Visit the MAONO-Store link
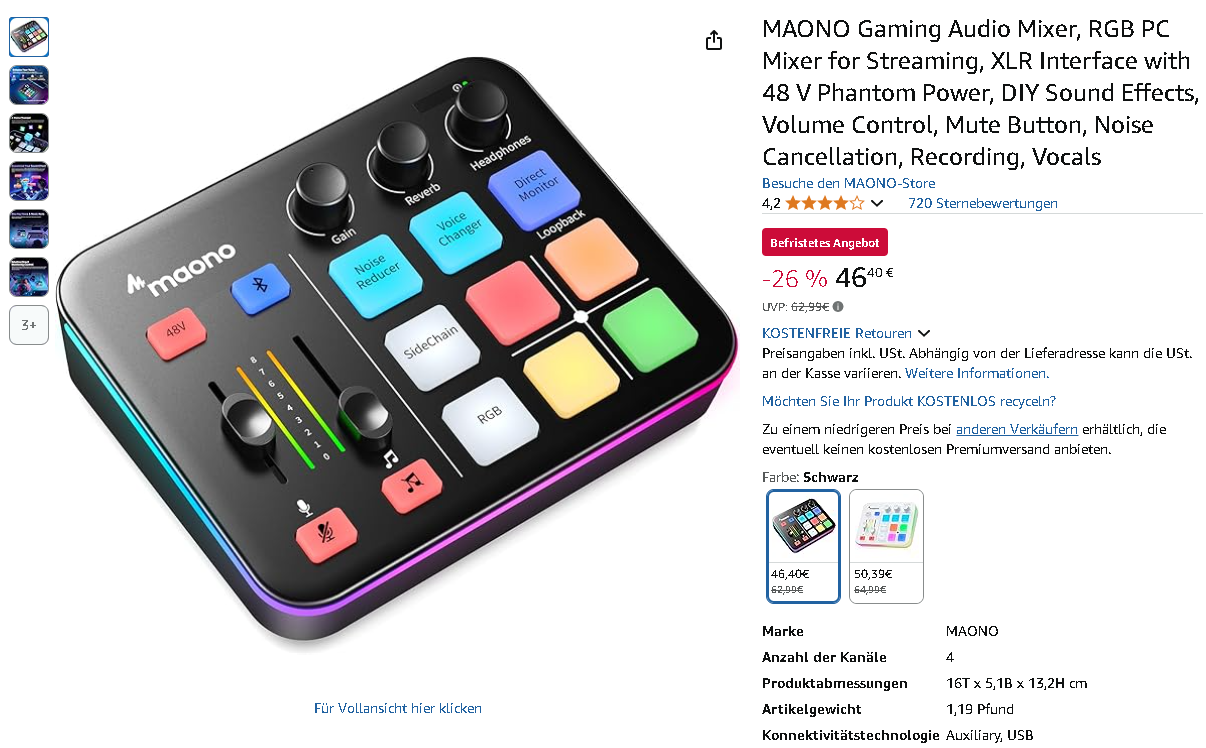This screenshot has width=1206, height=748. click(849, 183)
